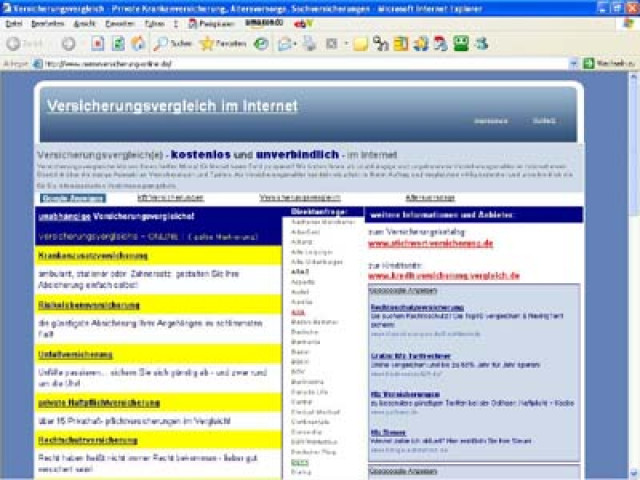Open the Extras menu

point(154,24)
